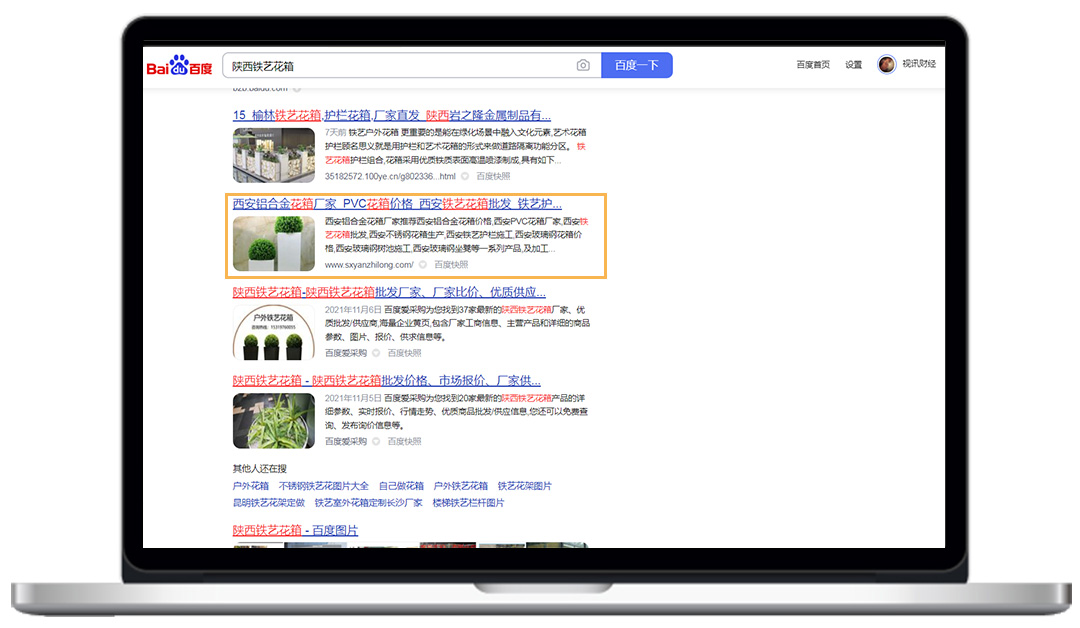Image resolution: width=1080 pixels, height=628 pixels.
Task: Open the 西安铝合金花箱厂家 result title
Action: 397,203
